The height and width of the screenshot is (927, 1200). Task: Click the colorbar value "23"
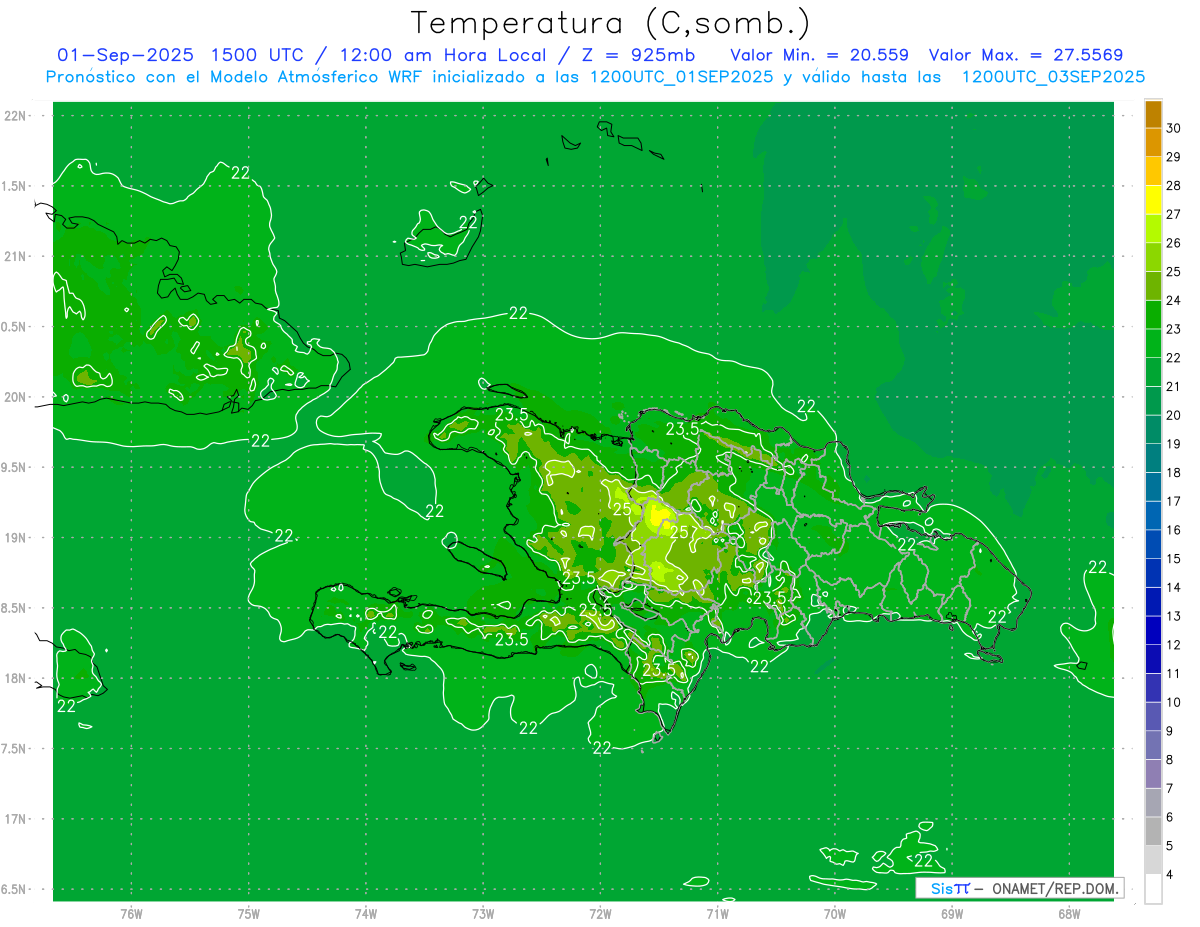[1173, 329]
